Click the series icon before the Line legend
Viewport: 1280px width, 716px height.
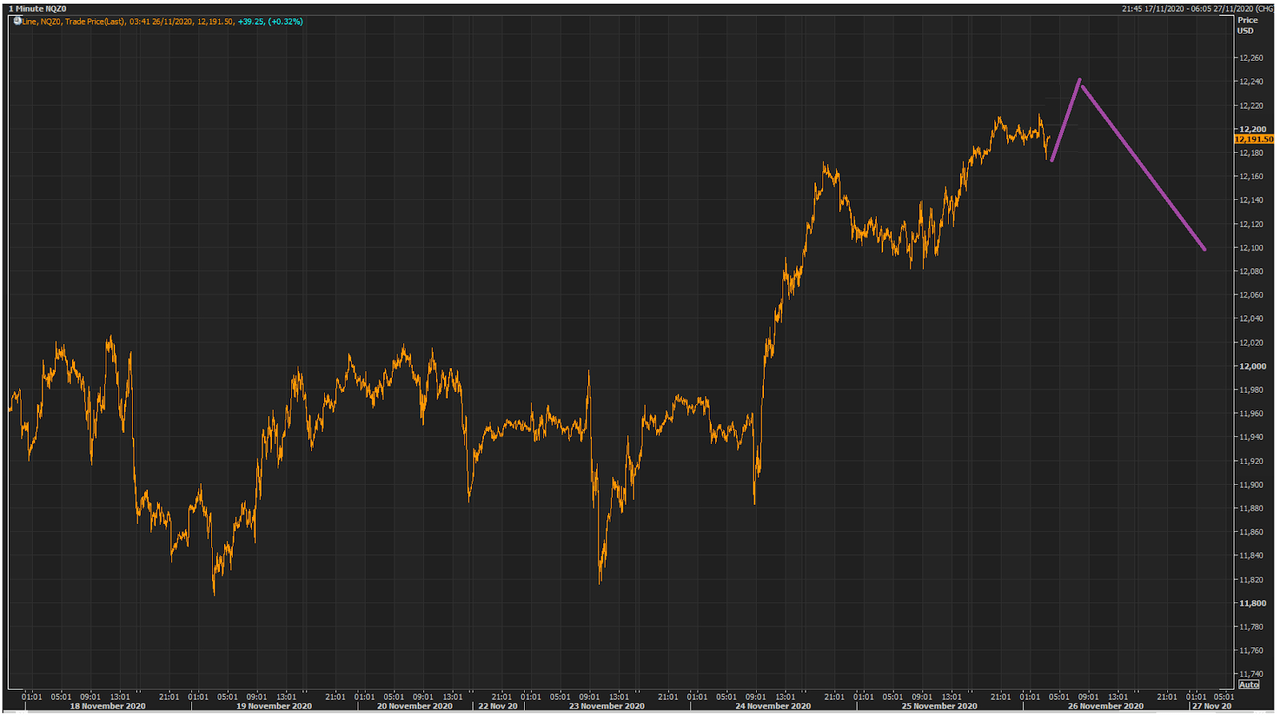[17, 20]
